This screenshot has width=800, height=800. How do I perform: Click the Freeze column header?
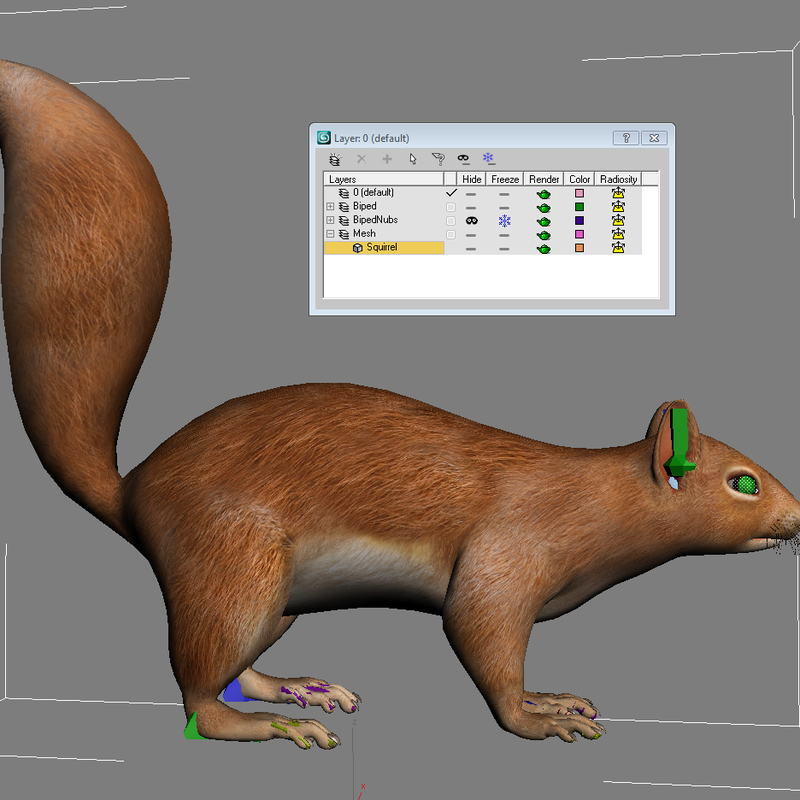(505, 178)
